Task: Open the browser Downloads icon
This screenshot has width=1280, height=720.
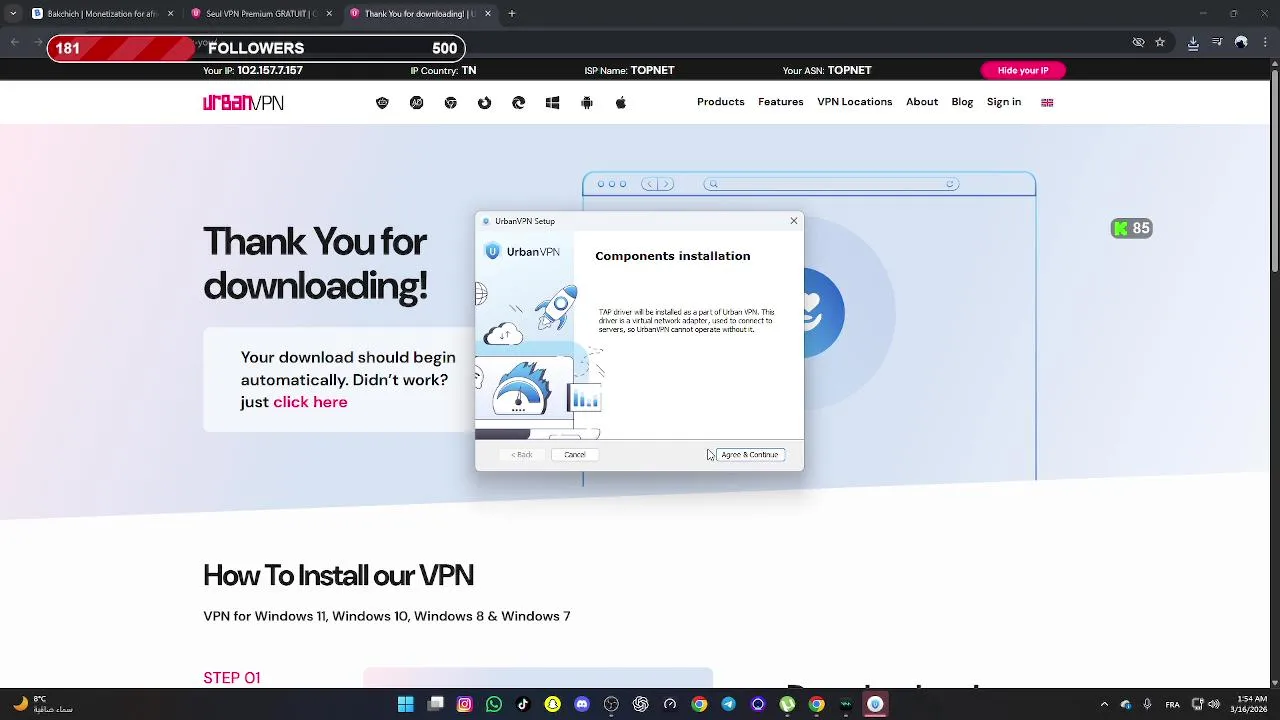Action: coord(1193,42)
